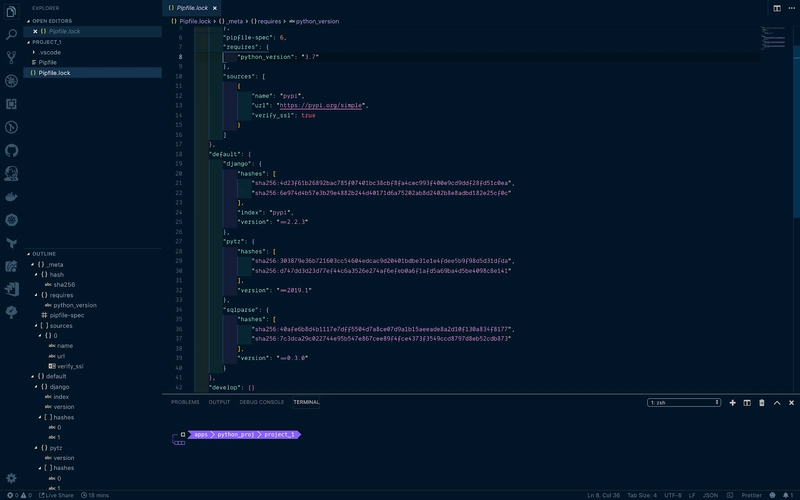The image size is (800, 500).
Task: Split the terminal pane
Action: click(x=747, y=402)
